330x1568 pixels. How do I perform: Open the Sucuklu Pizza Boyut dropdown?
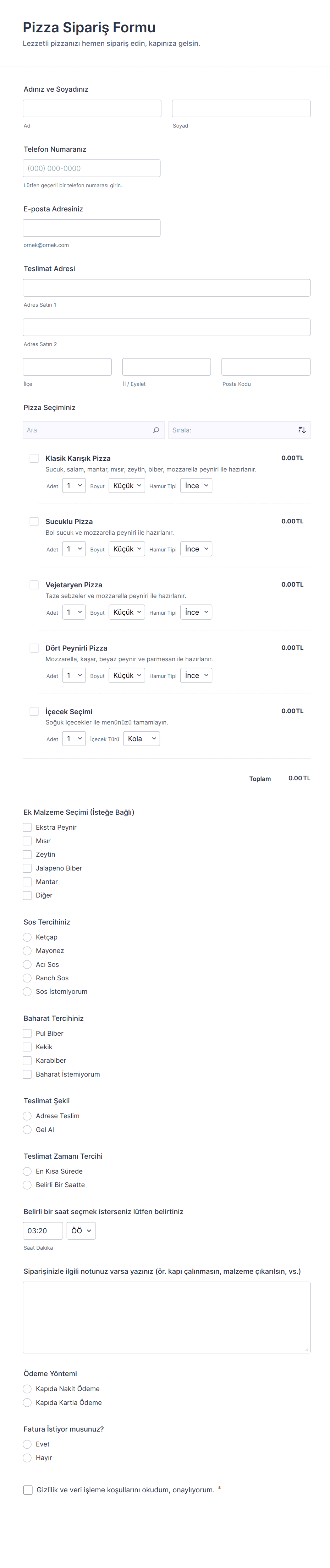click(x=126, y=549)
